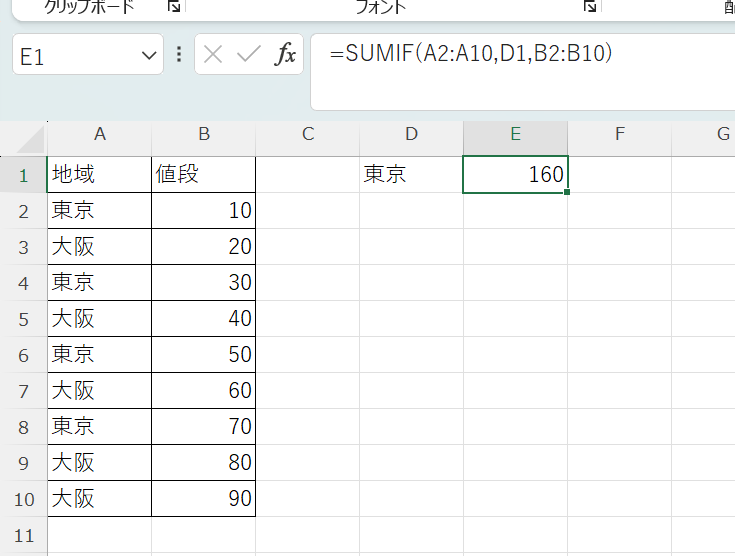
Task: Click the 値段 header cell B1
Action: tap(203, 174)
